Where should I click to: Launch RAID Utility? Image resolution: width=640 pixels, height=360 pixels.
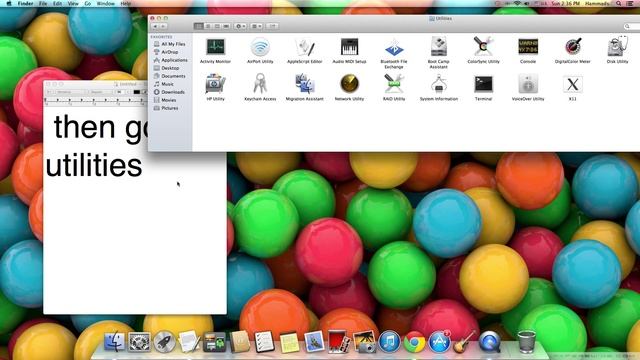click(x=394, y=87)
